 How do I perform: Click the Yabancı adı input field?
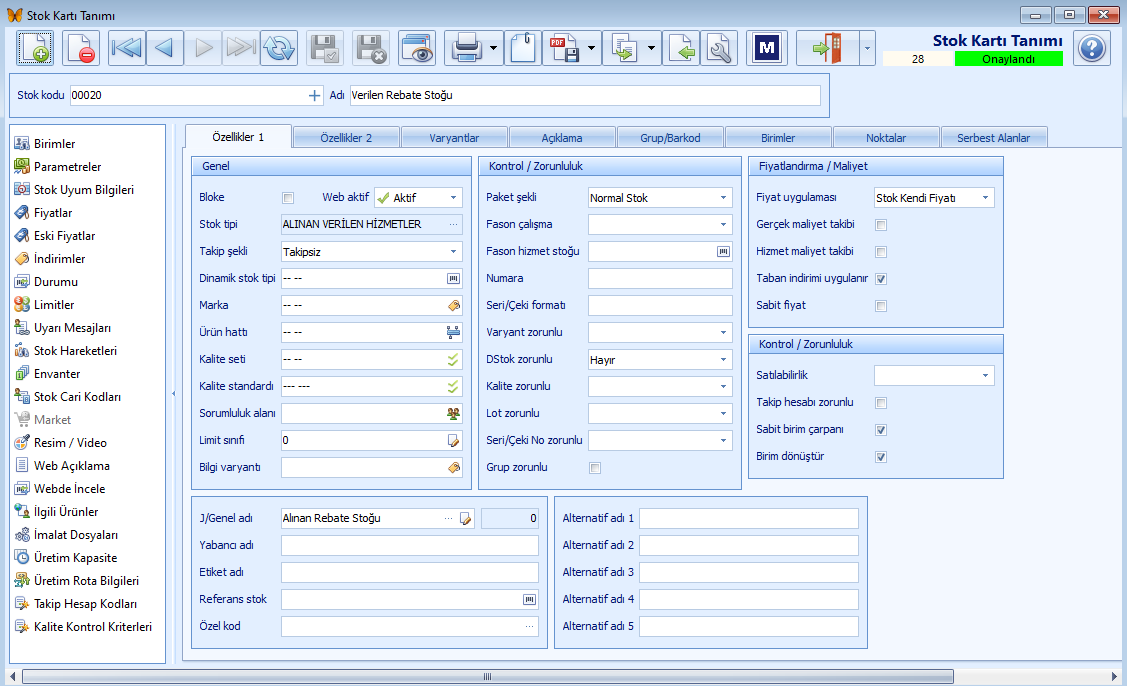click(x=410, y=546)
